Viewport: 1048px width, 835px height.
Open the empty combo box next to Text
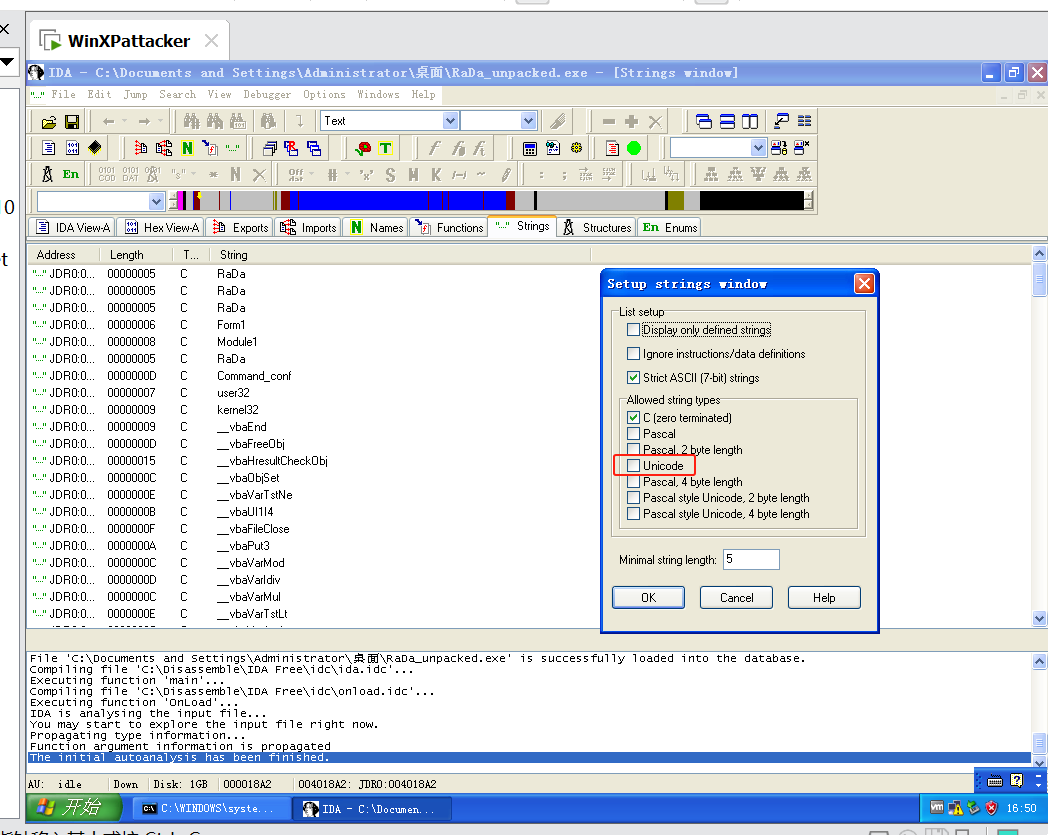coord(528,121)
